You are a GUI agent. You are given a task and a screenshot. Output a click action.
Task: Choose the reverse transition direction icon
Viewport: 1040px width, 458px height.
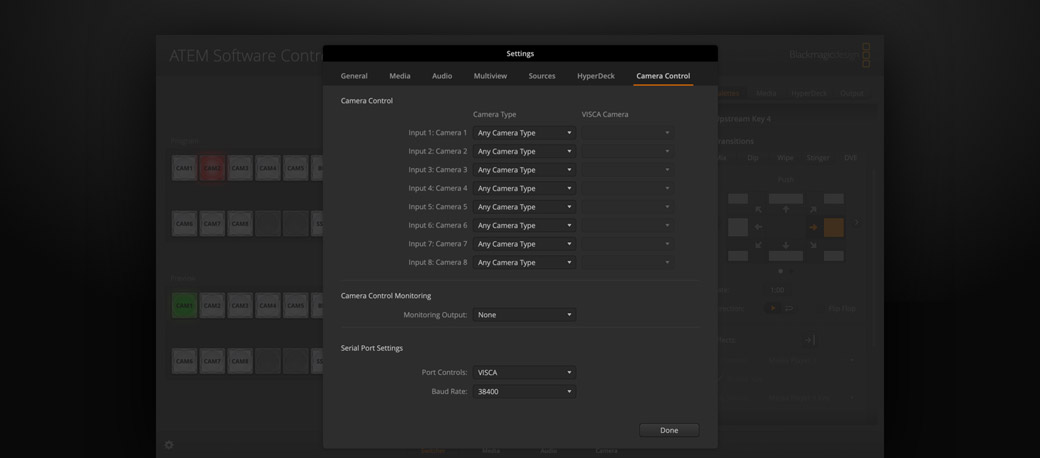pos(789,308)
